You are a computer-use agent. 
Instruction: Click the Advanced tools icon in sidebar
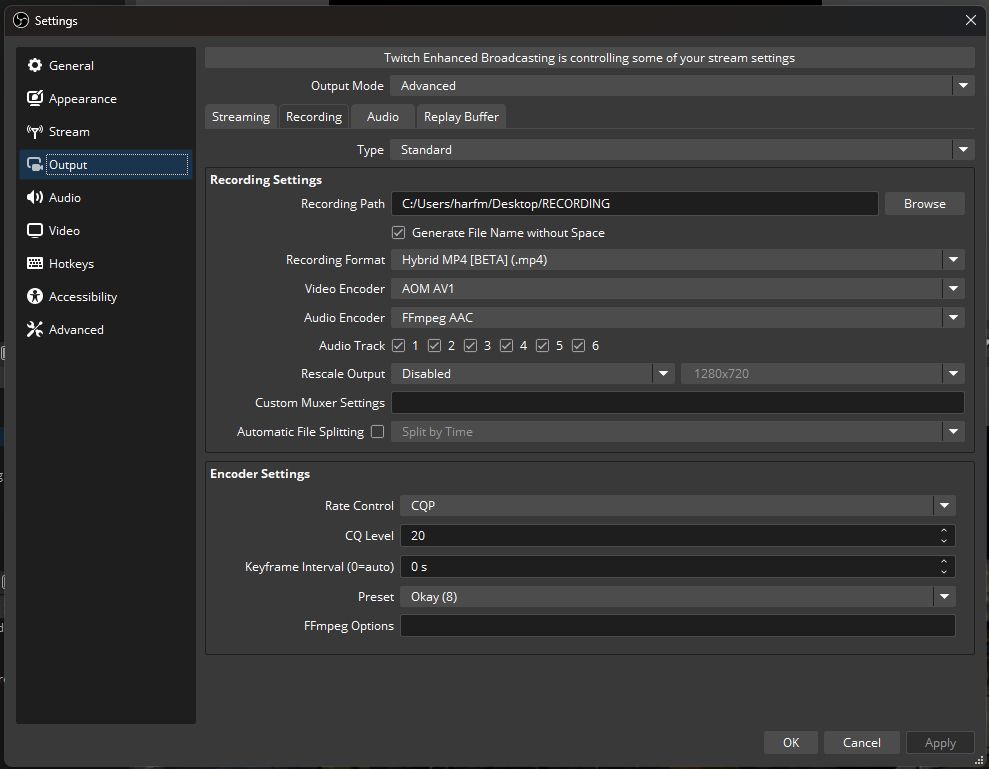(x=35, y=330)
